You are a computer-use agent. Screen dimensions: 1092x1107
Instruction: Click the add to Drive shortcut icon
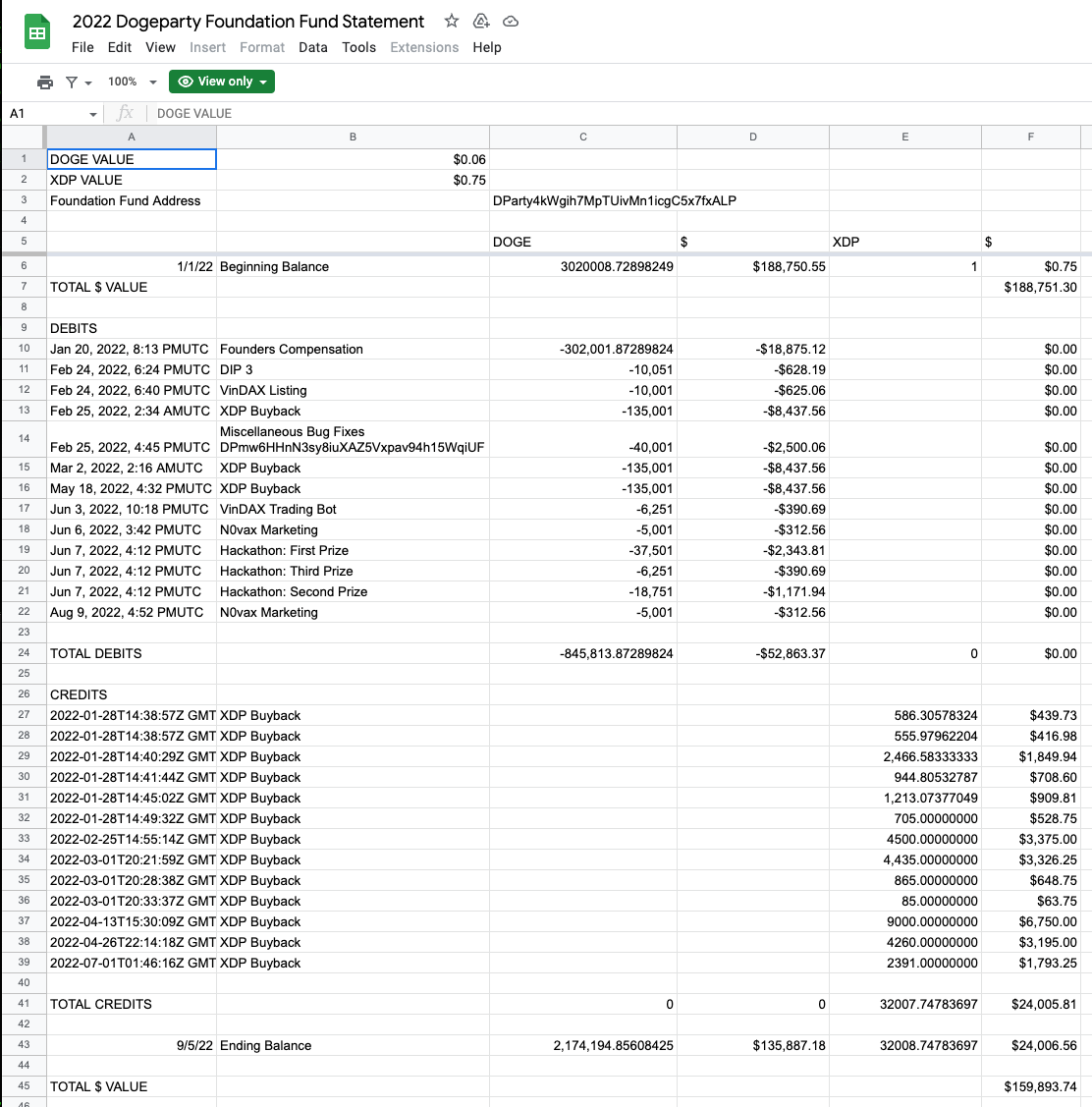pos(481,22)
